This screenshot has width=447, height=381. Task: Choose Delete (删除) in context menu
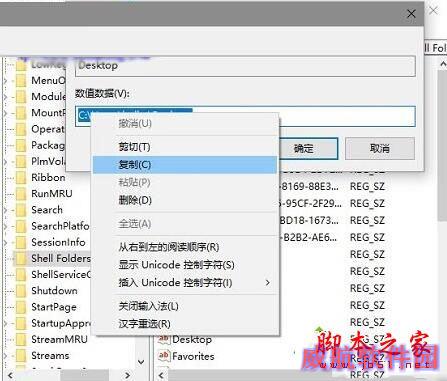(185, 200)
